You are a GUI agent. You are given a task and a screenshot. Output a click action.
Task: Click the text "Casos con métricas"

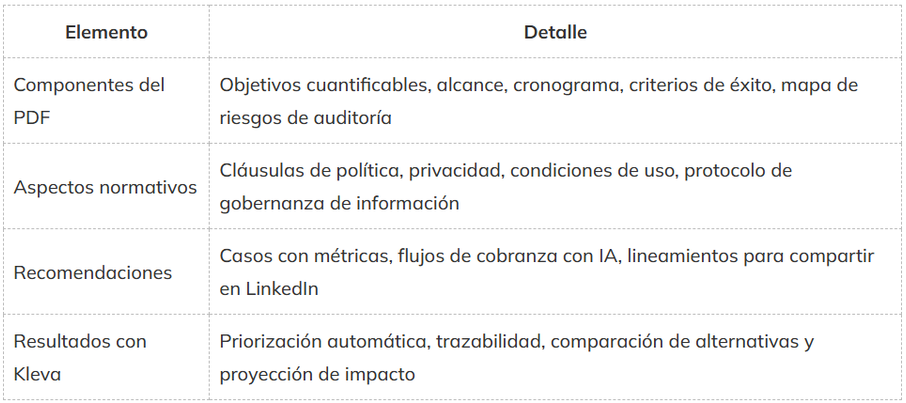[303, 256]
